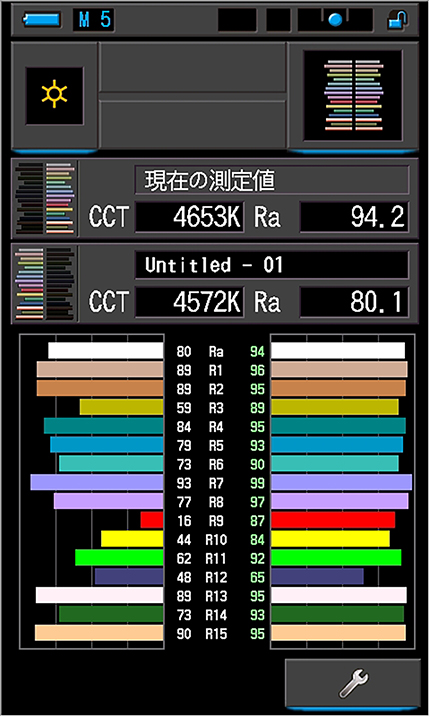Click the dark blue R12 bar on right chart
Image resolution: width=430 pixels, height=717 pixels.
(317, 577)
